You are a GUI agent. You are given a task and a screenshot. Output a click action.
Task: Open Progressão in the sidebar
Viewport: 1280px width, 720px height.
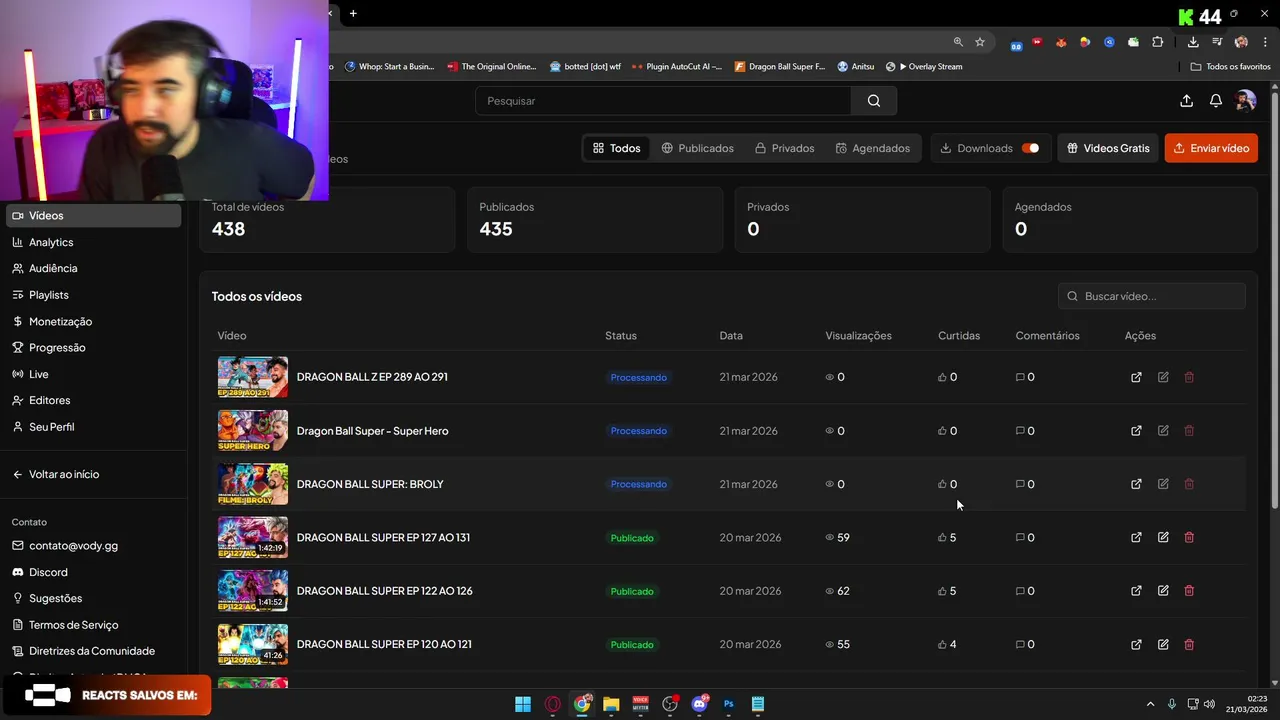[x=94, y=348]
